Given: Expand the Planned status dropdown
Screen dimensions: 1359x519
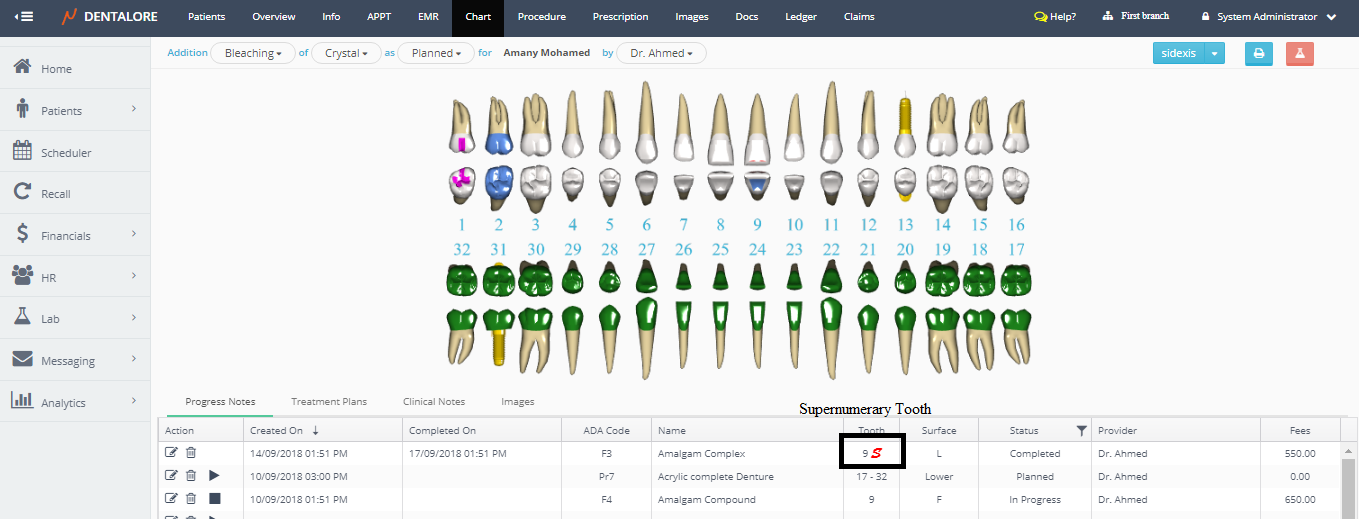Looking at the screenshot, I should pyautogui.click(x=435, y=53).
